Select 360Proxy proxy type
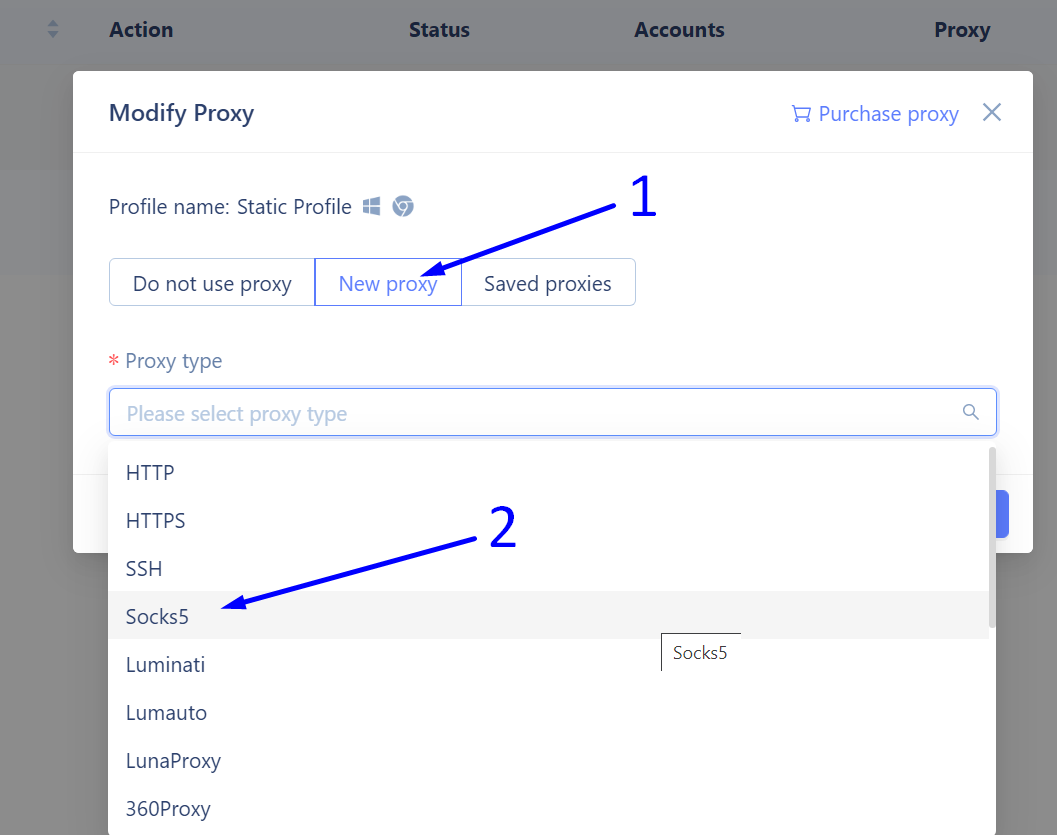1057x835 pixels. click(x=548, y=808)
